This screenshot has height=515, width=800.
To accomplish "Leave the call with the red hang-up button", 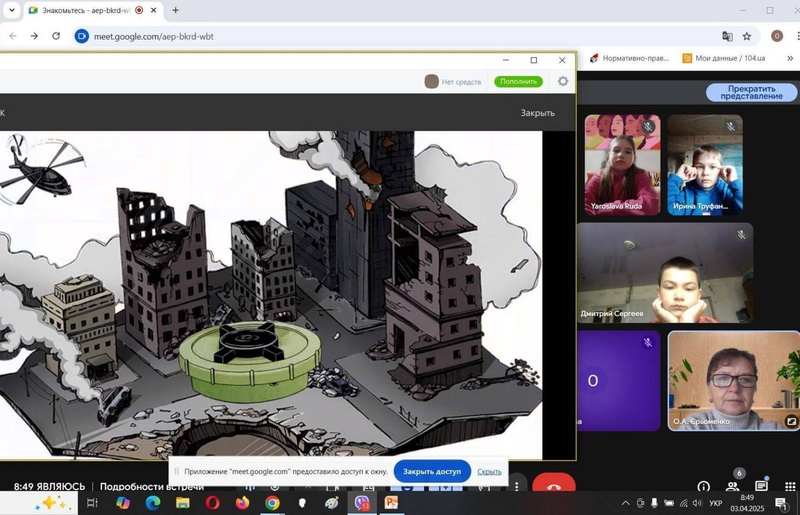I will pyautogui.click(x=554, y=484).
